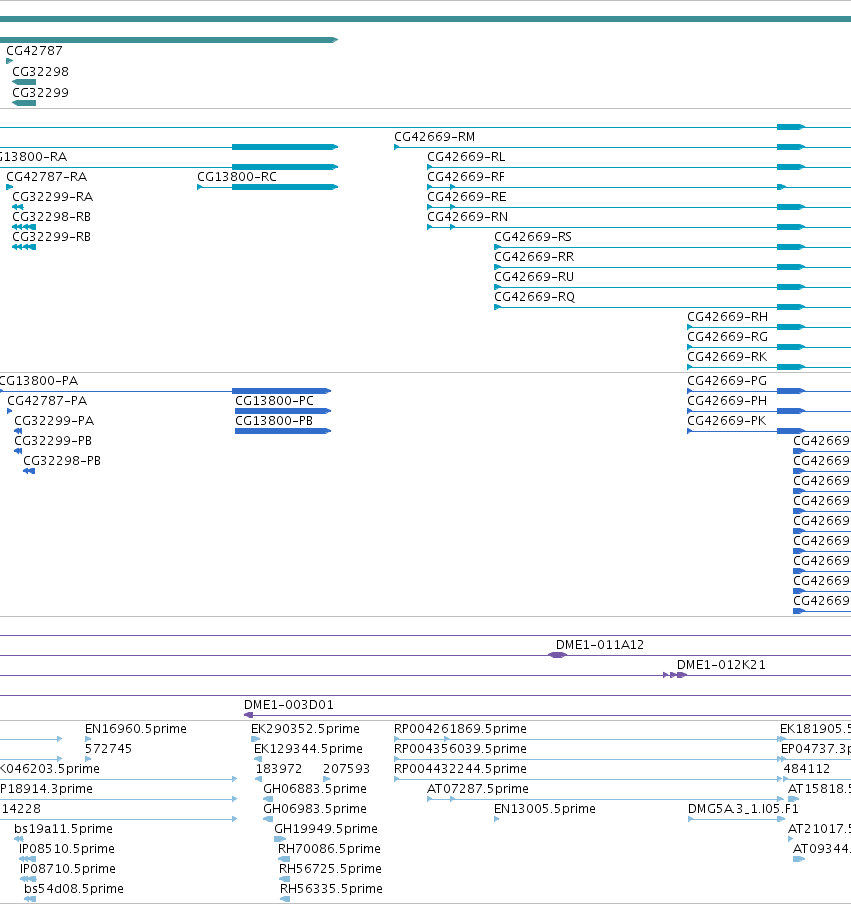Select protein CG32298-PB label

coord(62,461)
